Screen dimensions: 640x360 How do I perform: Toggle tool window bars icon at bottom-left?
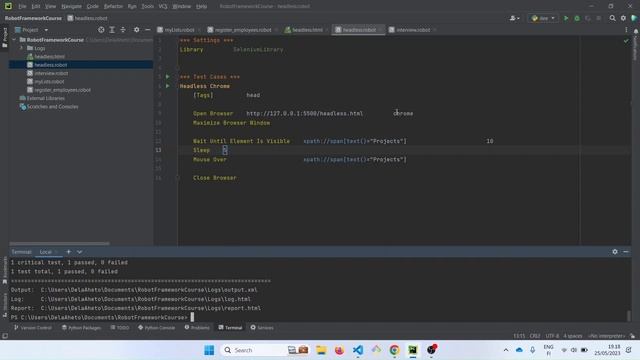(x=5, y=336)
